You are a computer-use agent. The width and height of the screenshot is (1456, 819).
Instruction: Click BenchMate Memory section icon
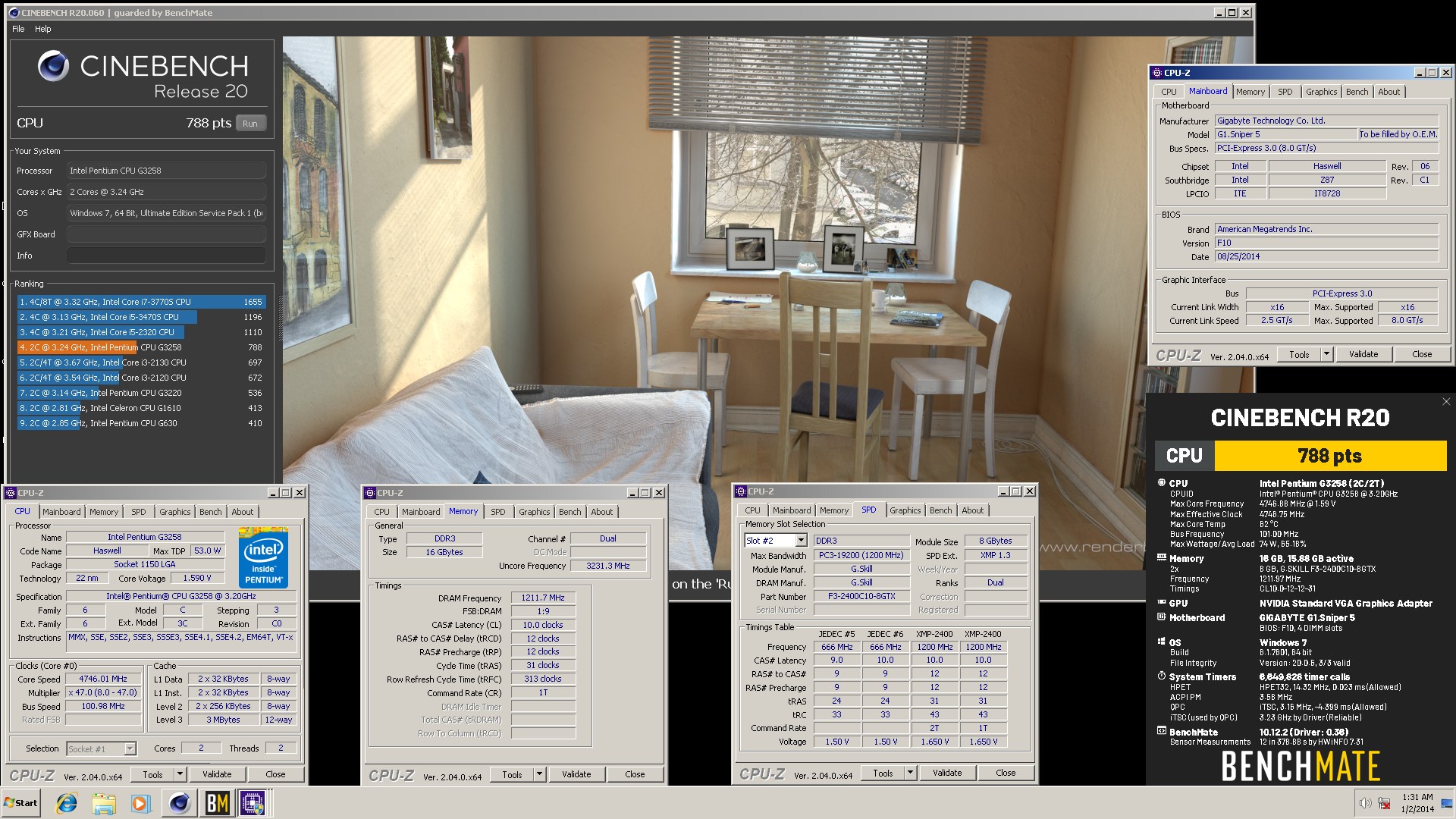point(1162,558)
